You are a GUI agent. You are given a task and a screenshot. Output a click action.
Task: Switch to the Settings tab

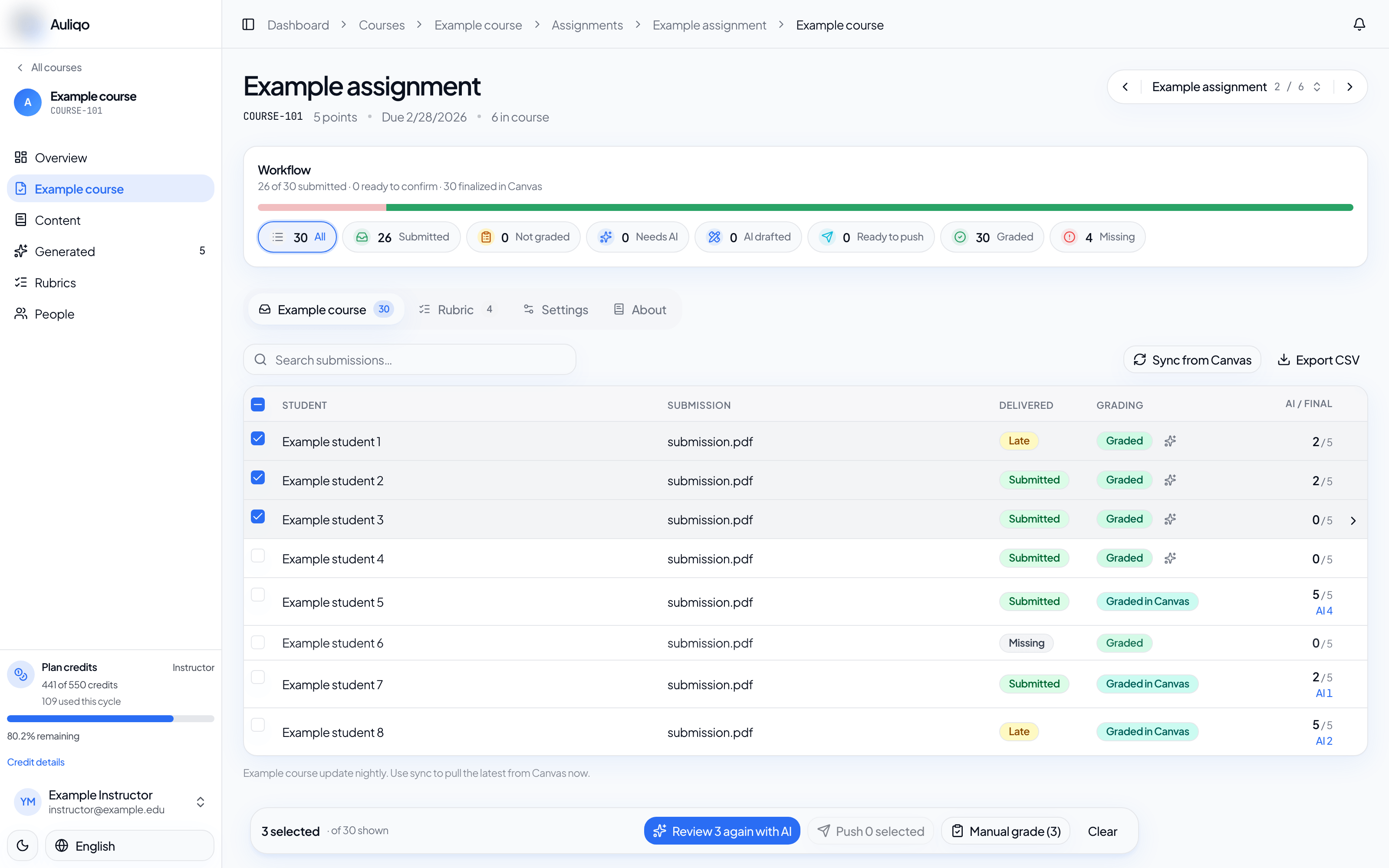click(x=556, y=310)
